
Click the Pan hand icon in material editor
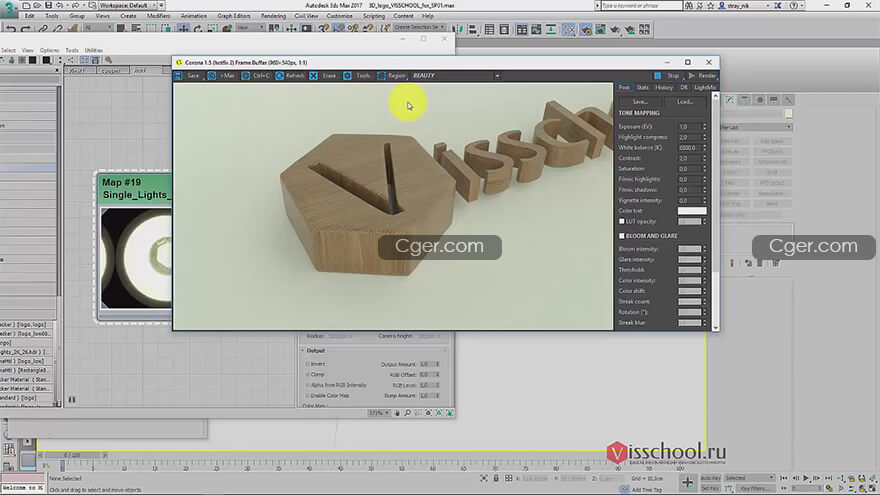397,413
